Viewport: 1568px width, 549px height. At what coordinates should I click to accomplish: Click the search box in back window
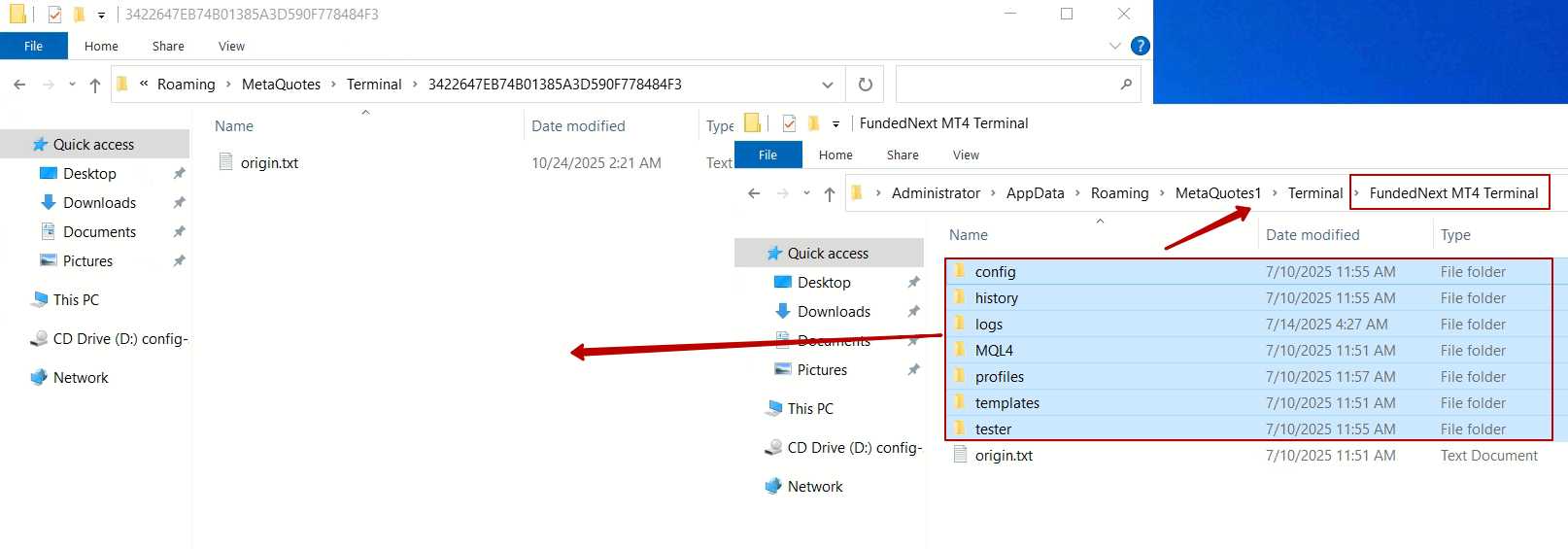(1010, 85)
